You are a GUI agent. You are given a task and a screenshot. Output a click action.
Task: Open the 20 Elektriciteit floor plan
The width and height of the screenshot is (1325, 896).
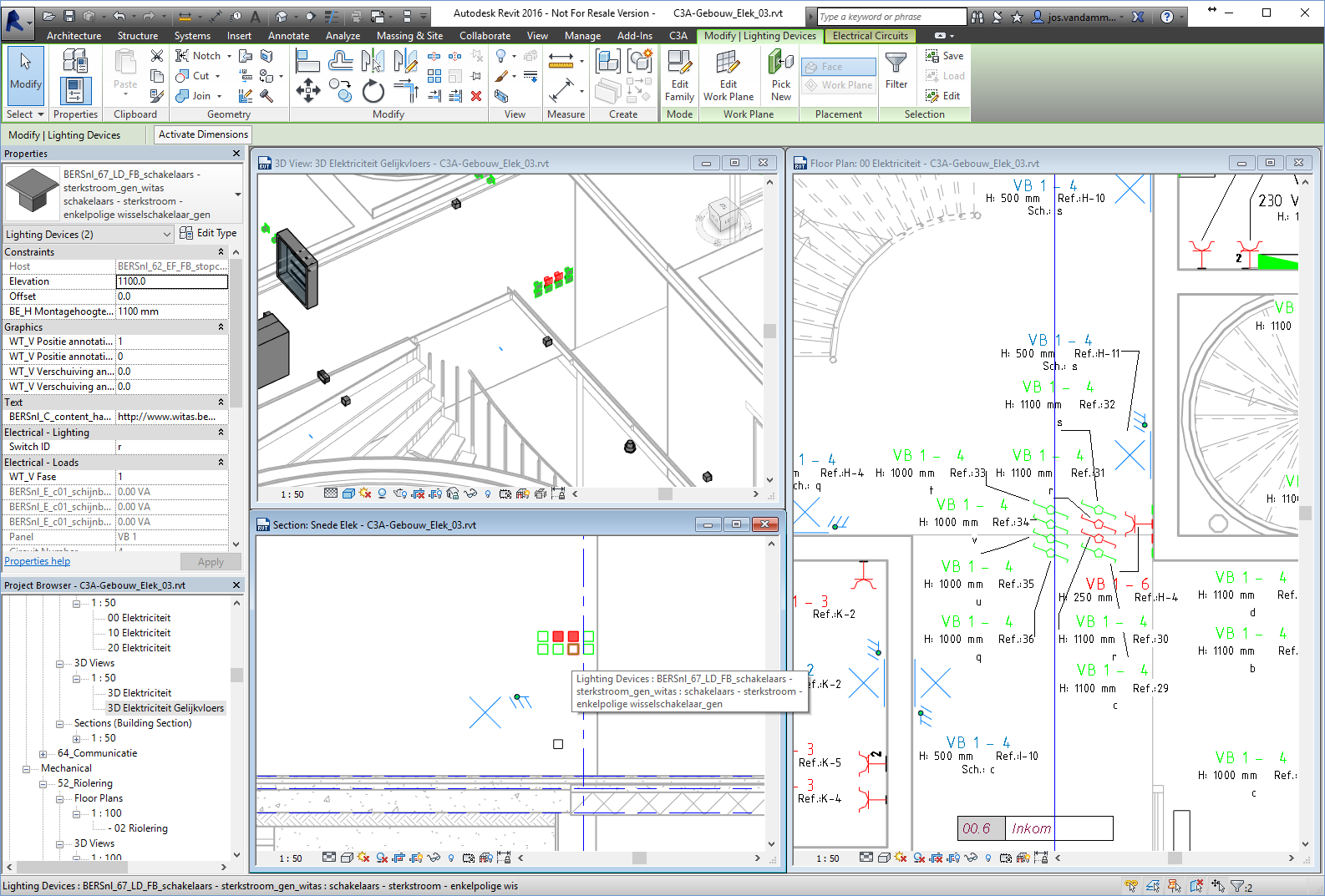[x=139, y=648]
